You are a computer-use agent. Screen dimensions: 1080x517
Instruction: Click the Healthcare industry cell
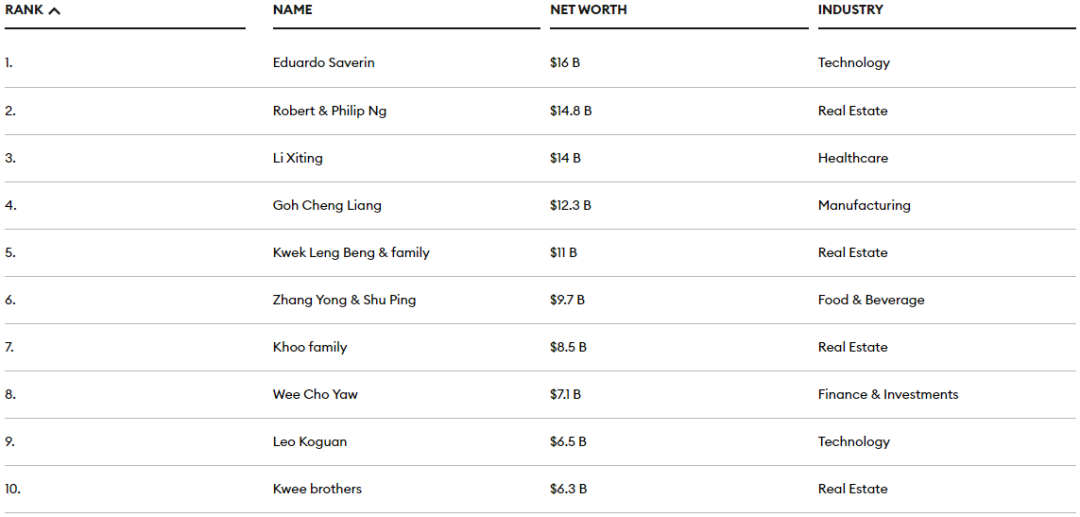(852, 158)
